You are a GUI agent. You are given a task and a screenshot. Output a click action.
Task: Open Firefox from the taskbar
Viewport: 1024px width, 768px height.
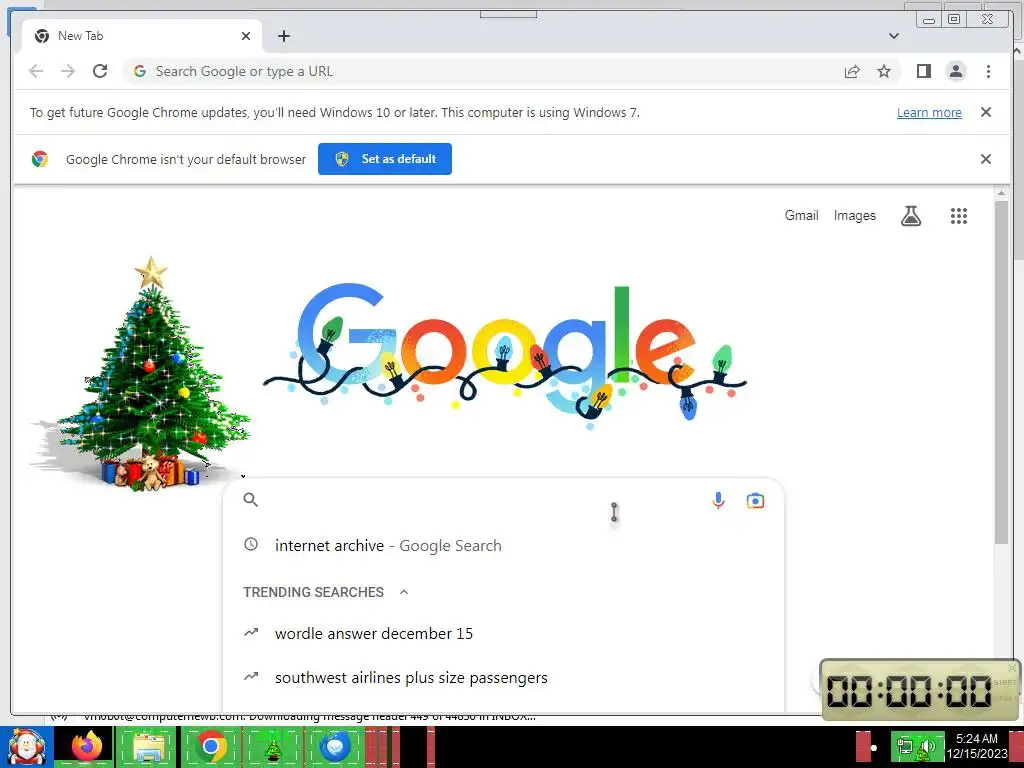coord(87,746)
